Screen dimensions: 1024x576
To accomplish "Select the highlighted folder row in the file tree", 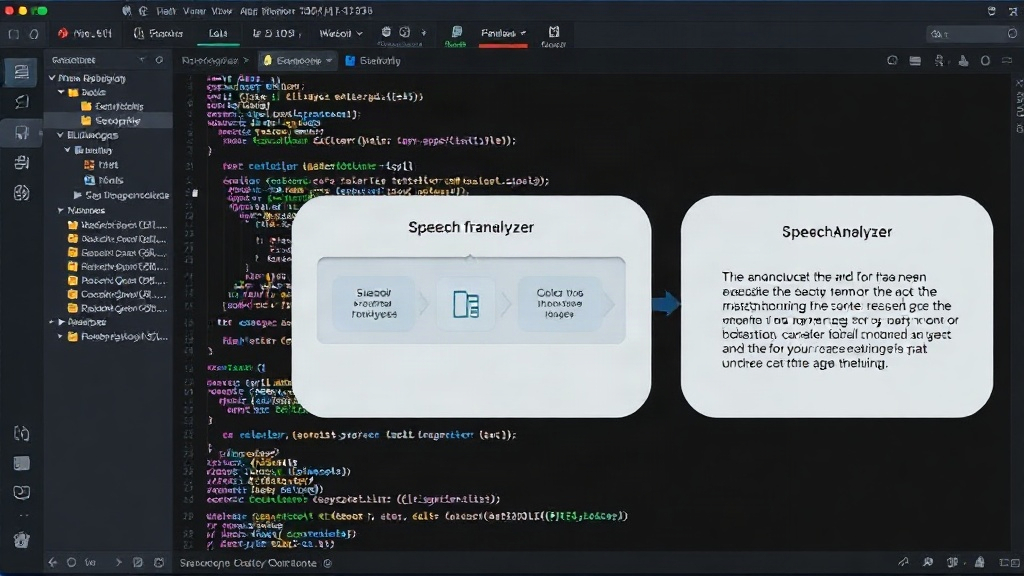I will [108, 121].
